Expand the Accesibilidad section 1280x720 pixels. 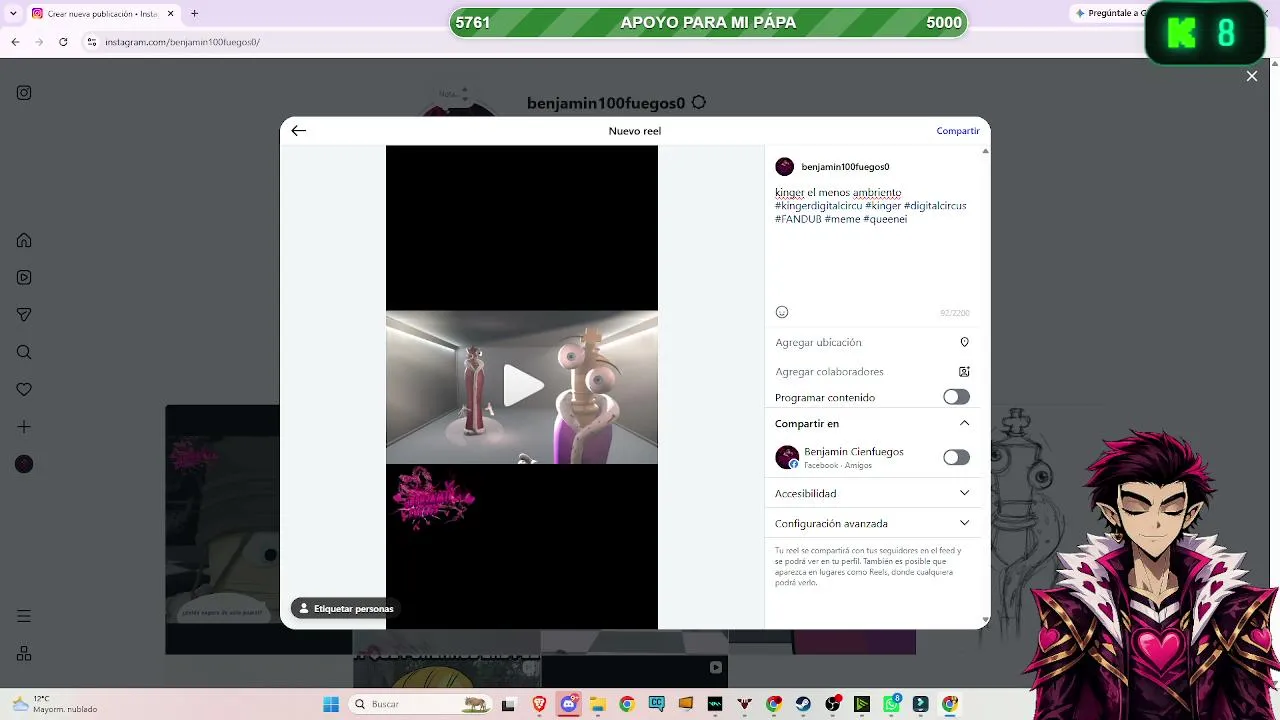click(872, 493)
